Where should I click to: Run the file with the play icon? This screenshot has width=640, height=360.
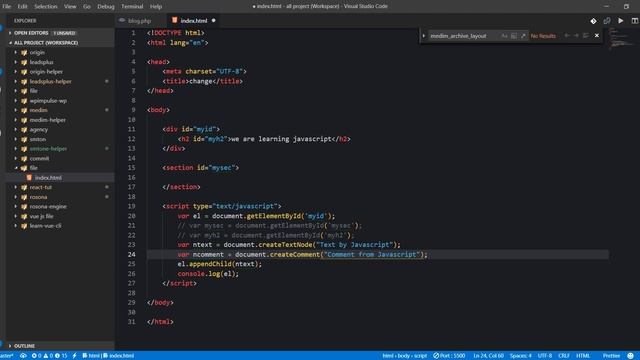pos(620,21)
